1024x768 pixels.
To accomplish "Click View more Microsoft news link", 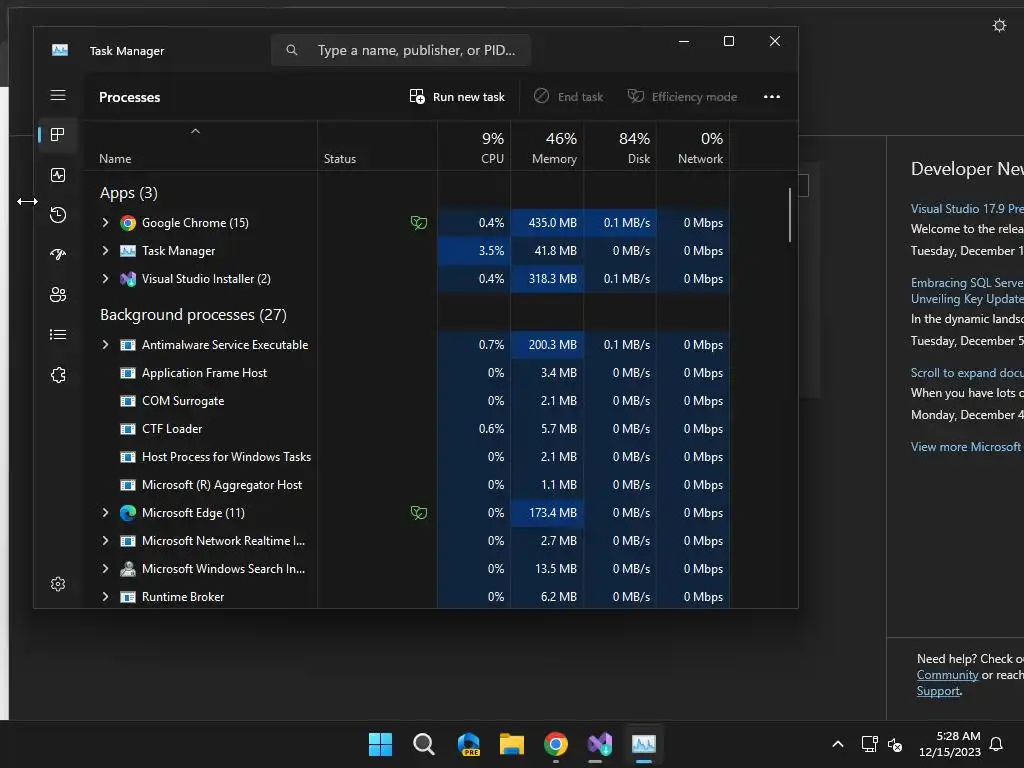I will 967,447.
